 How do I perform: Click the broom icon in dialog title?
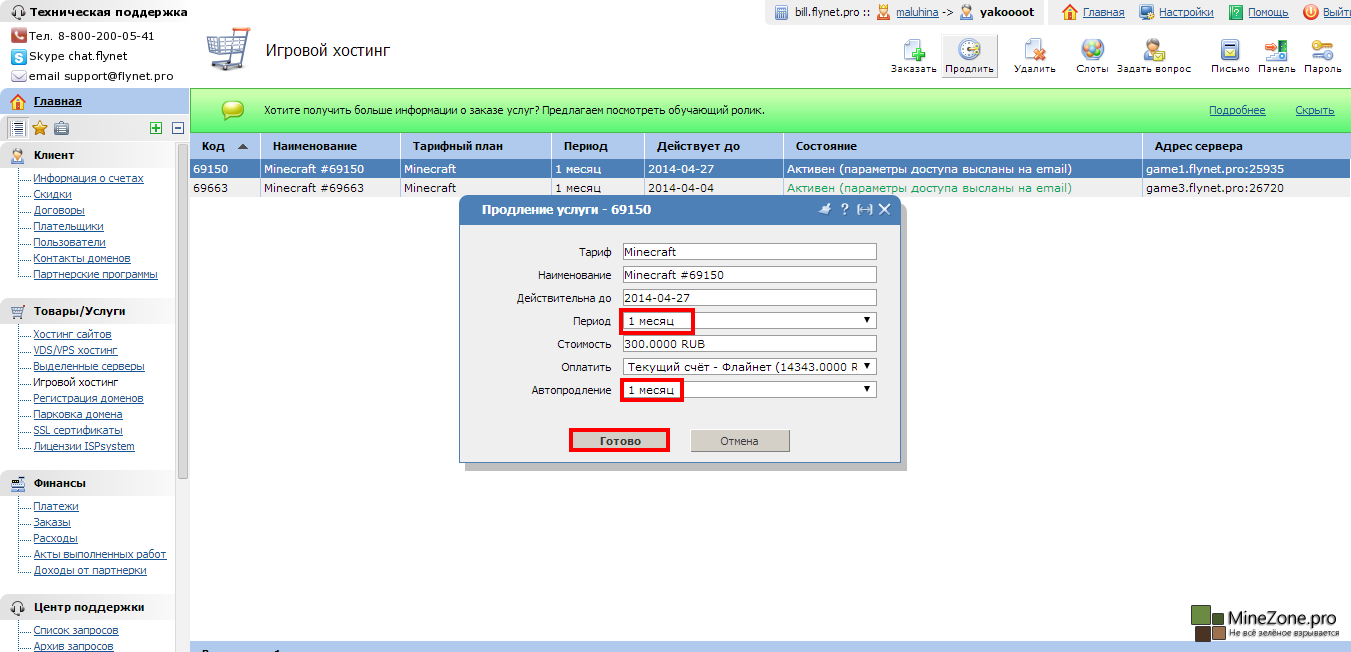(x=825, y=209)
